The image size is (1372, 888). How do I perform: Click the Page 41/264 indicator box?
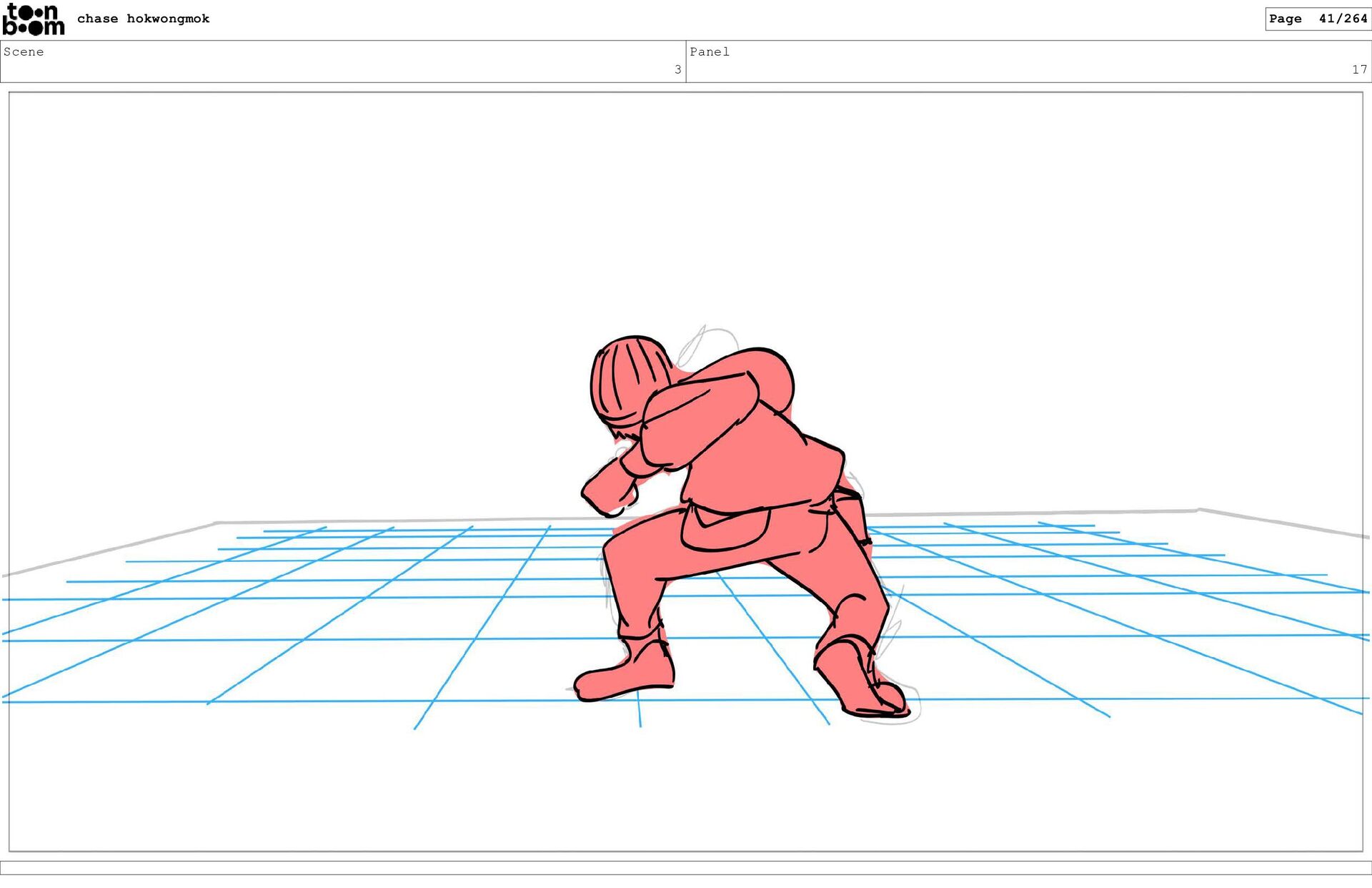[1317, 19]
